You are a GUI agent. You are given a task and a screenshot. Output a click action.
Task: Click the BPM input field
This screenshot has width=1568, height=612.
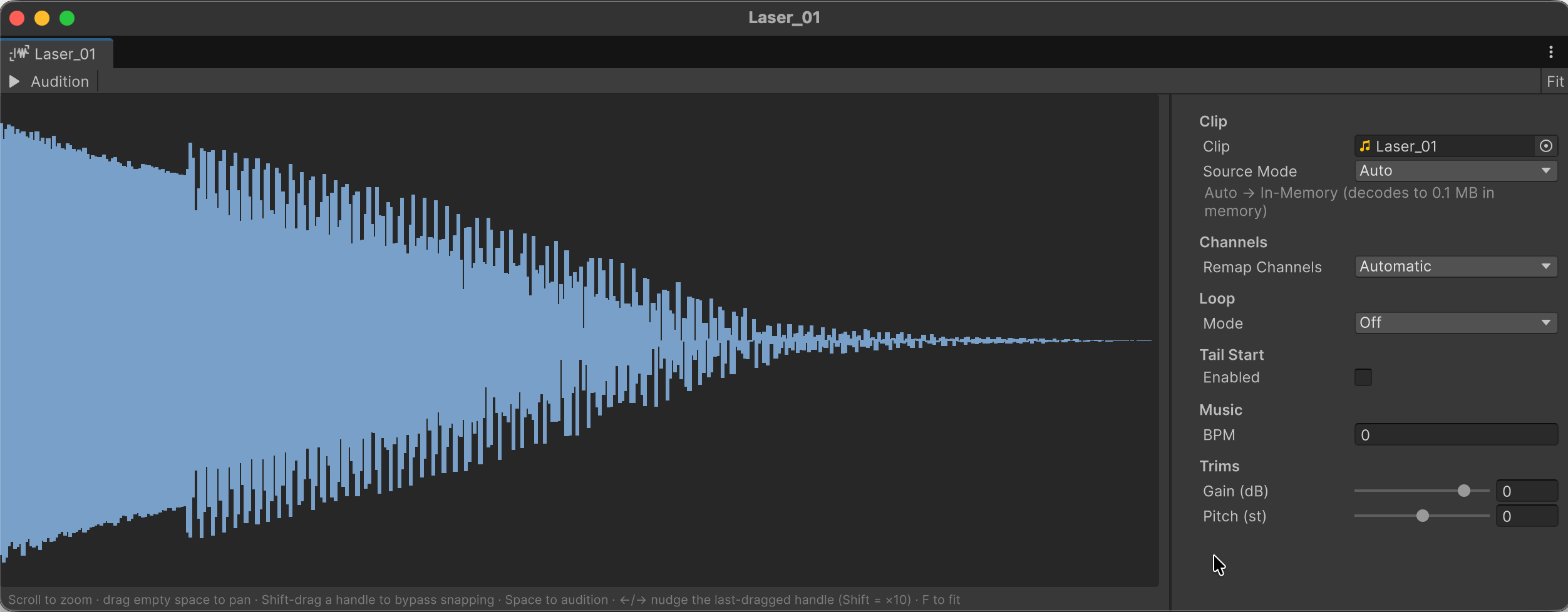point(1455,435)
